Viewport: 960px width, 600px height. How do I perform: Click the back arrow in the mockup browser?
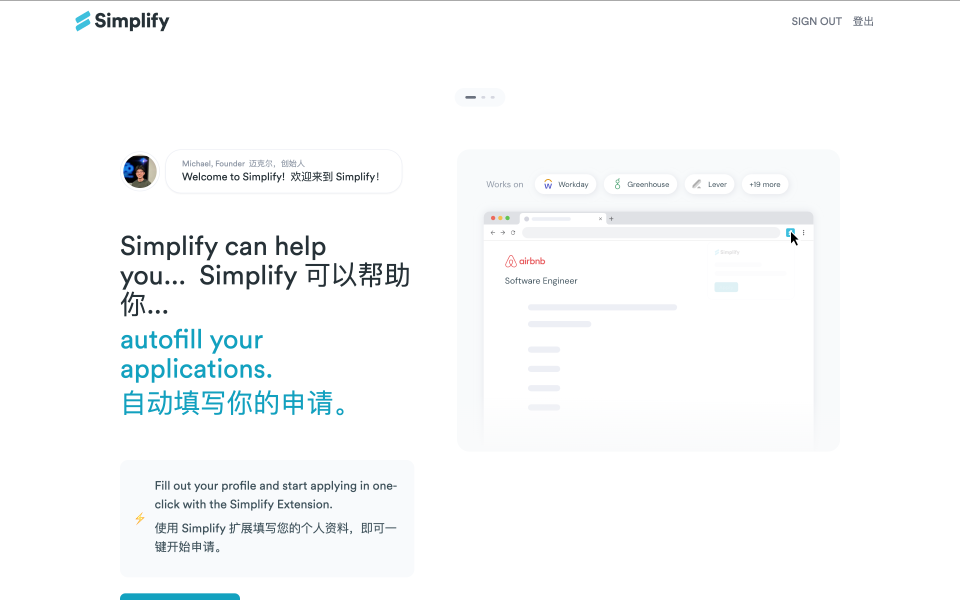click(493, 232)
